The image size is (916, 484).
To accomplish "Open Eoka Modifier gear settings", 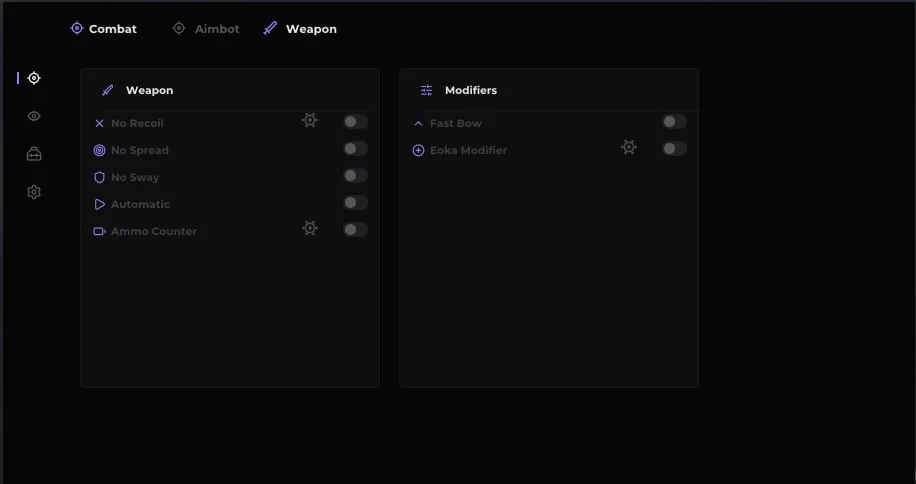I will (x=629, y=147).
